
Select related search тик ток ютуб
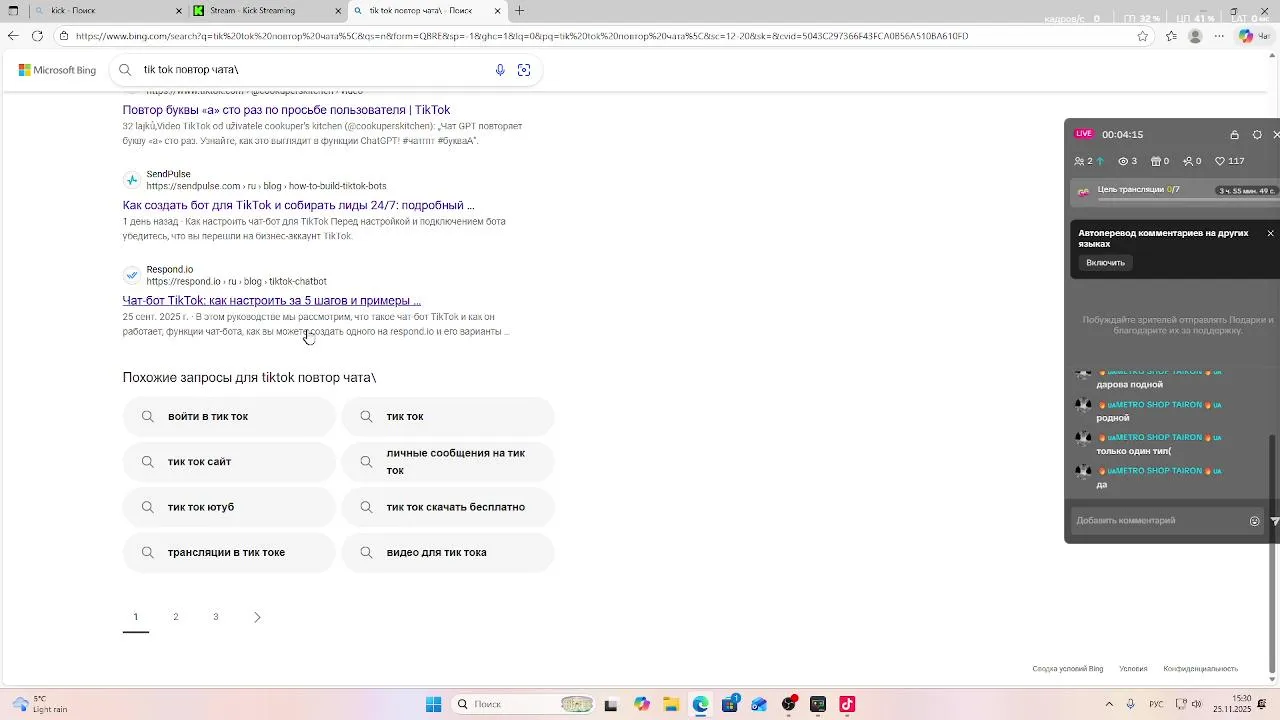coord(229,507)
